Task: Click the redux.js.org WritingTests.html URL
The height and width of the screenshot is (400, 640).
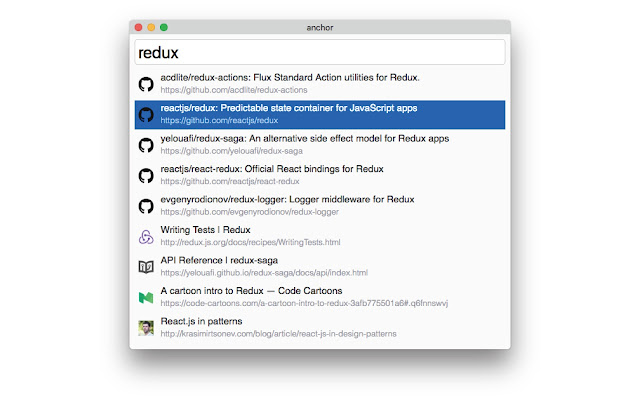Action: [250, 242]
